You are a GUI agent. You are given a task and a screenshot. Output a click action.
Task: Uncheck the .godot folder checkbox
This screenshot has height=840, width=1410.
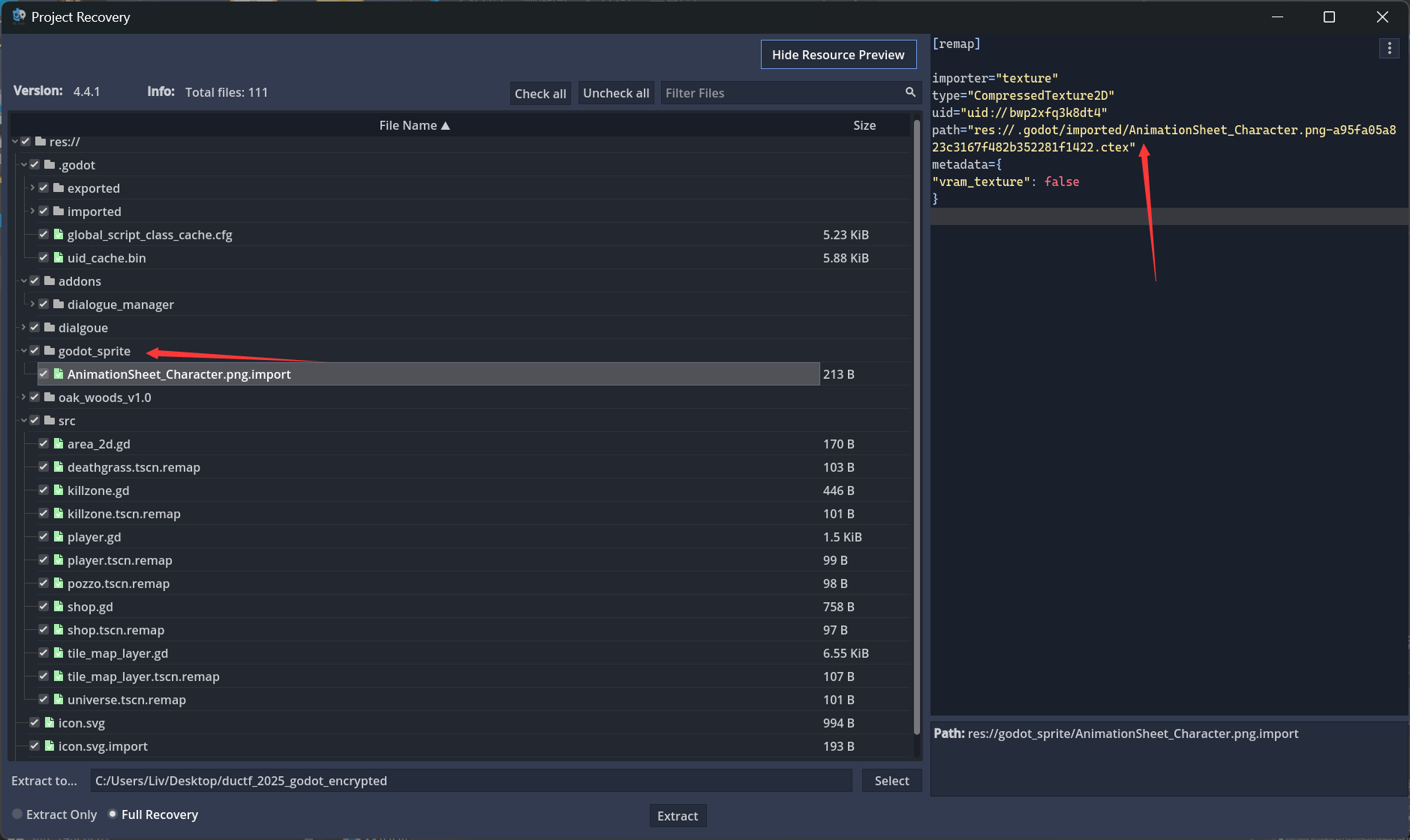35,164
